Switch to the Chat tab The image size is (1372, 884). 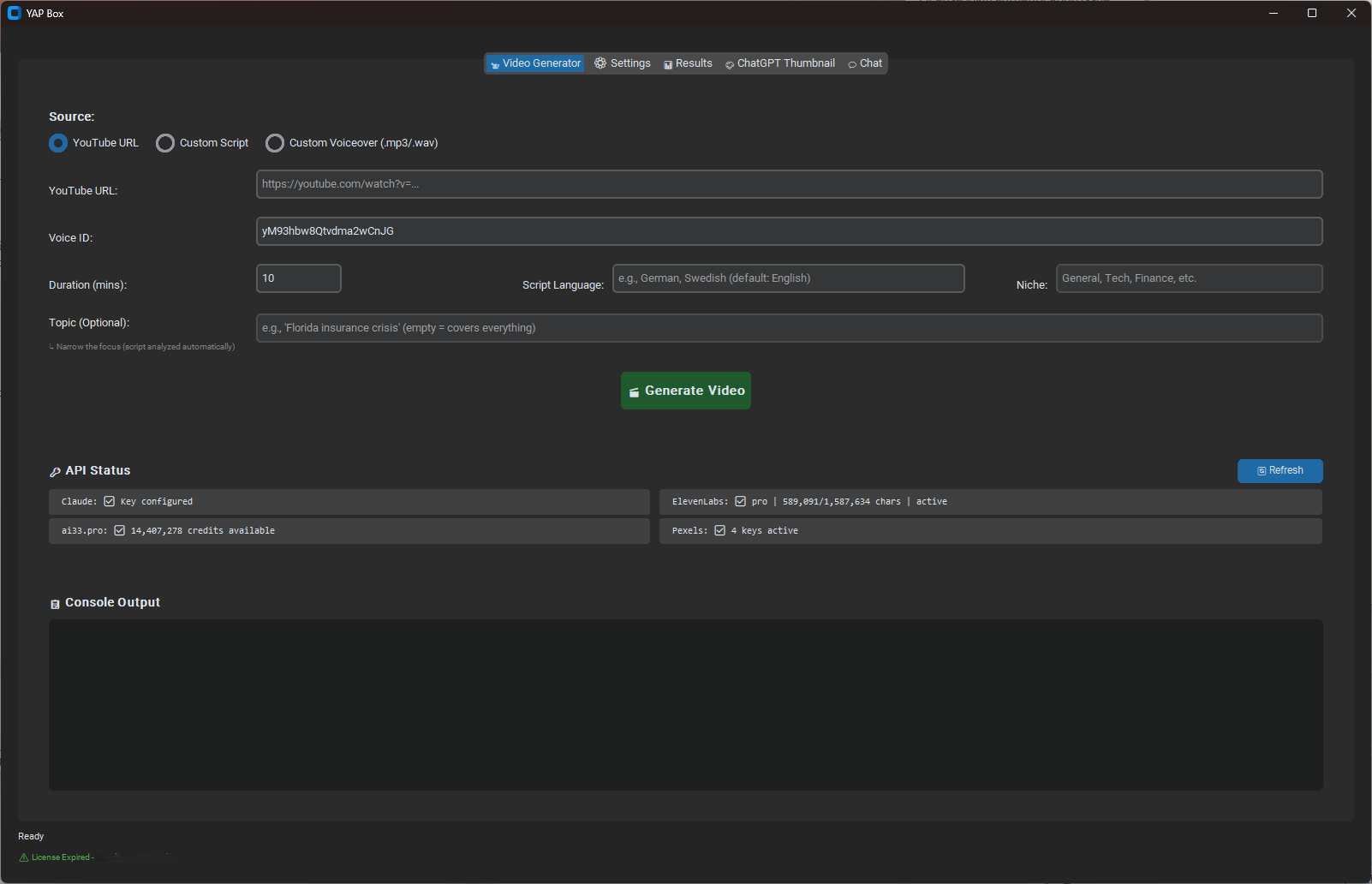coord(865,63)
